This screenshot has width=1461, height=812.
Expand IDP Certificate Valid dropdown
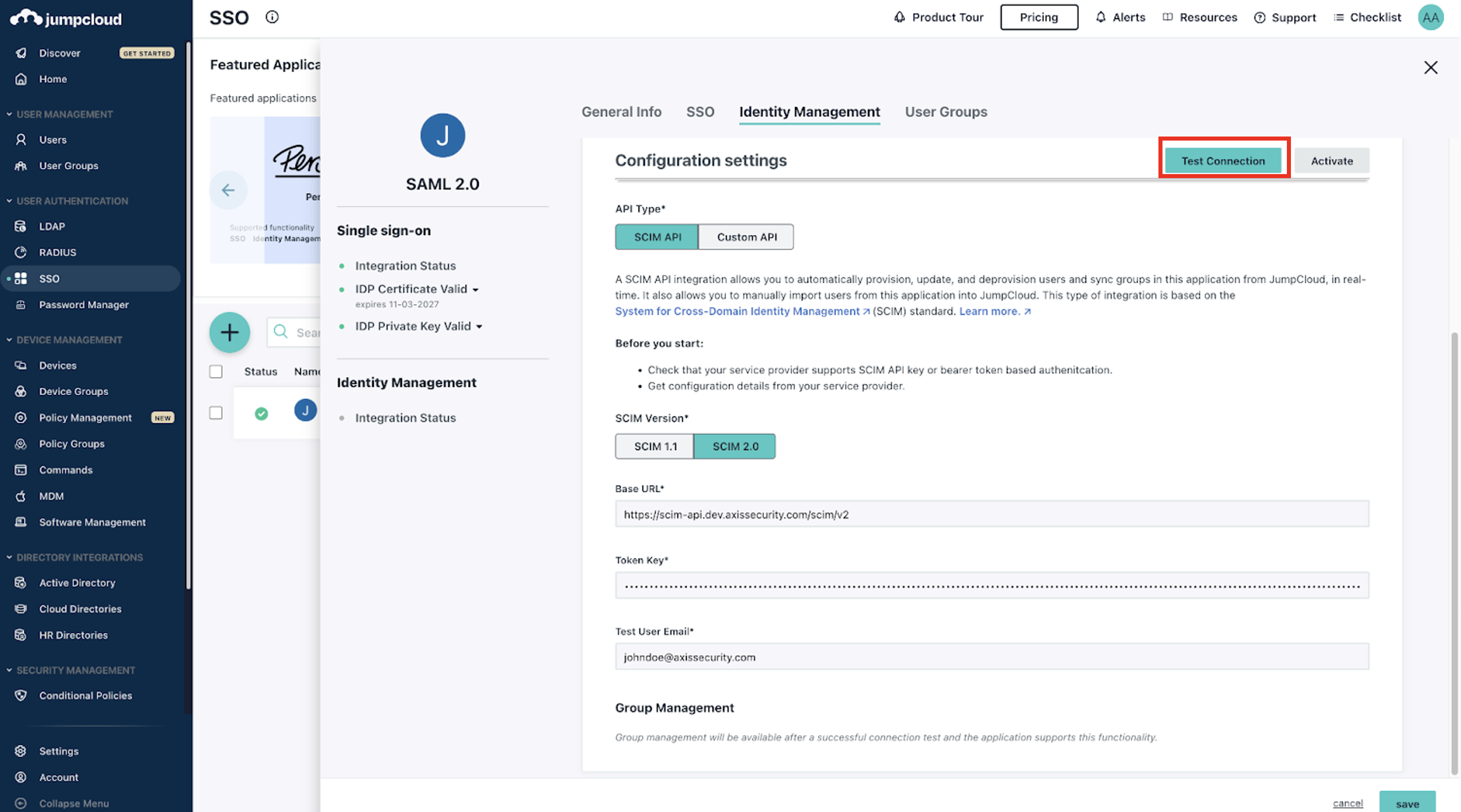point(475,290)
